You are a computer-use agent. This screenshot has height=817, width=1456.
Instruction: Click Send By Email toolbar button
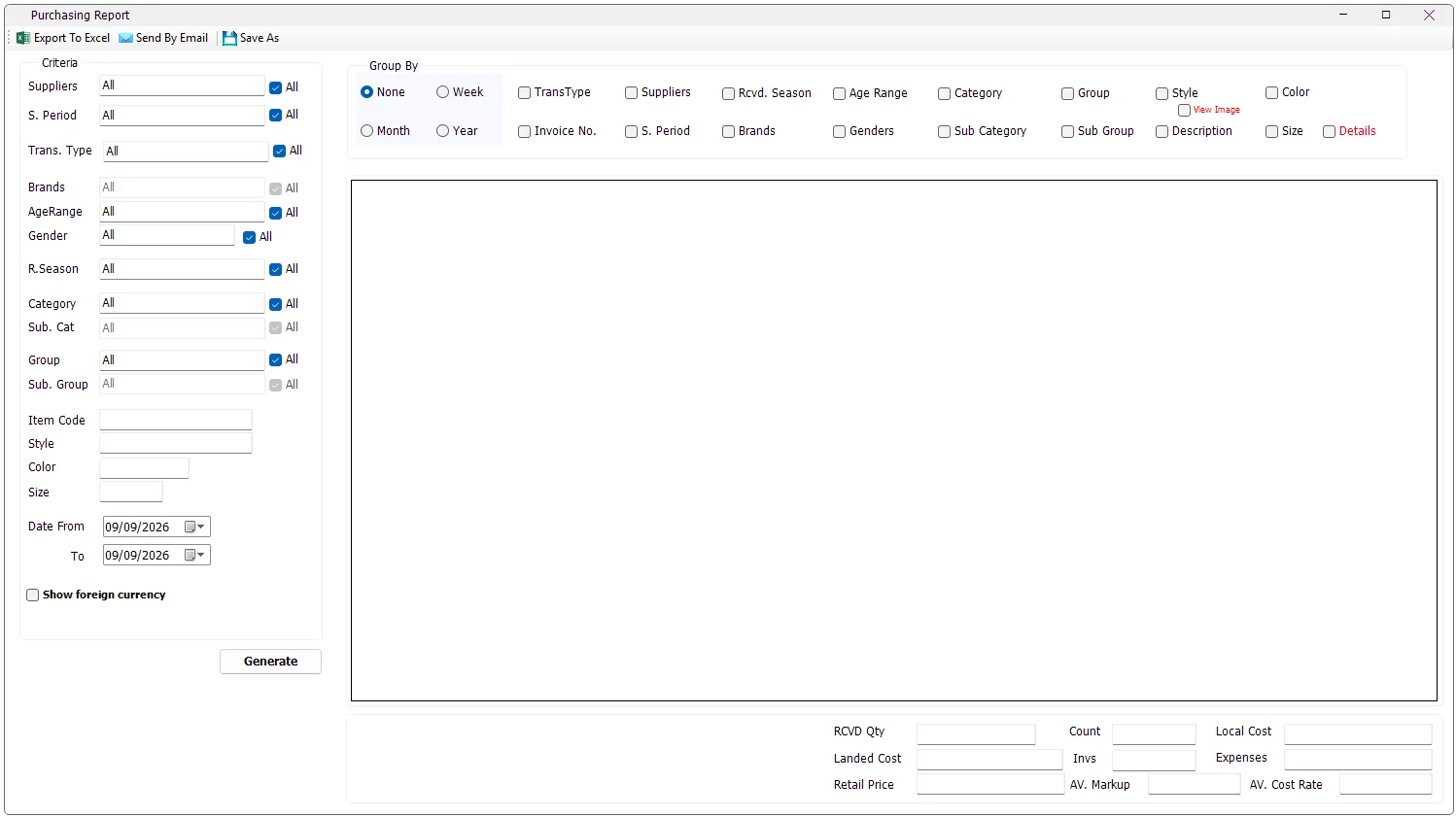coord(163,38)
